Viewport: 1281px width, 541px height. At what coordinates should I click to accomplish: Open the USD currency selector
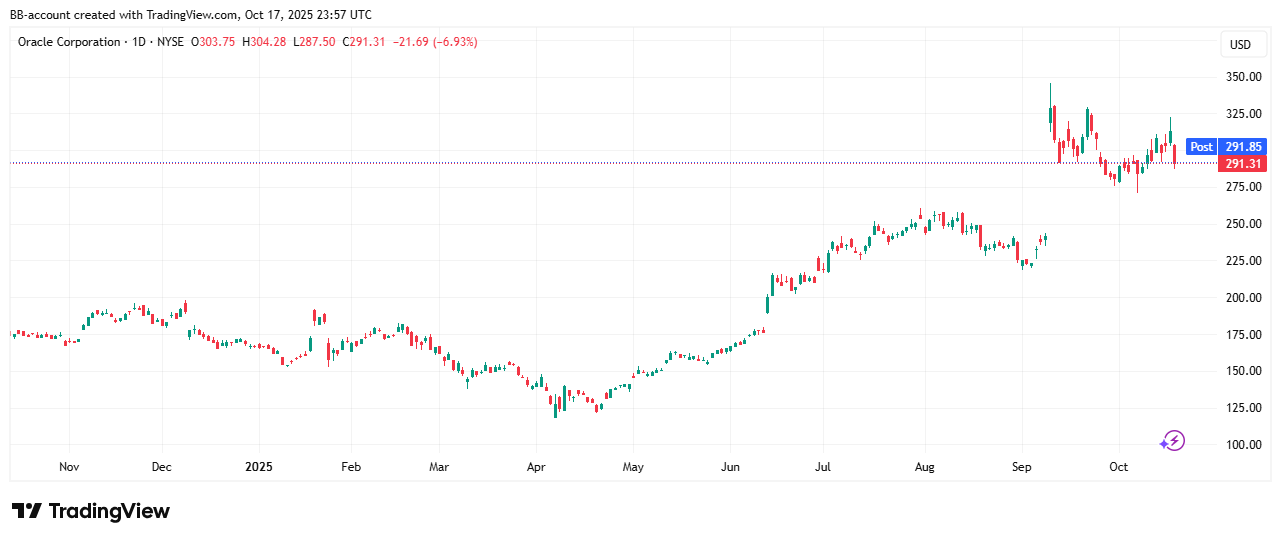(x=1240, y=44)
